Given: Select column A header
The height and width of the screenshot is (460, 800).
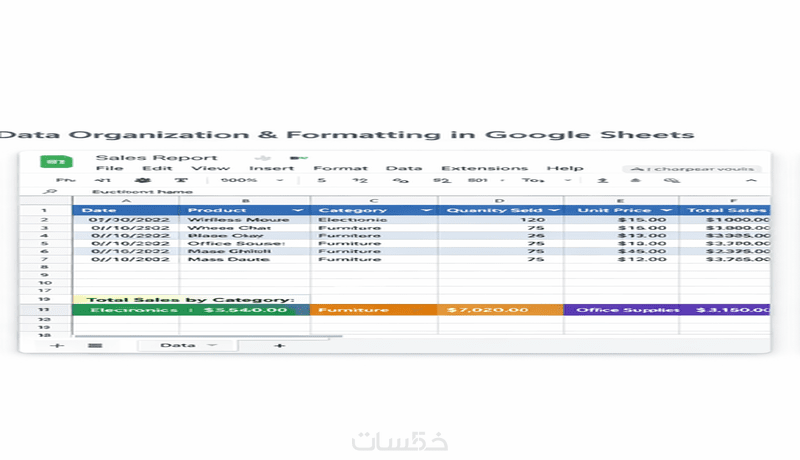Looking at the screenshot, I should pos(126,200).
